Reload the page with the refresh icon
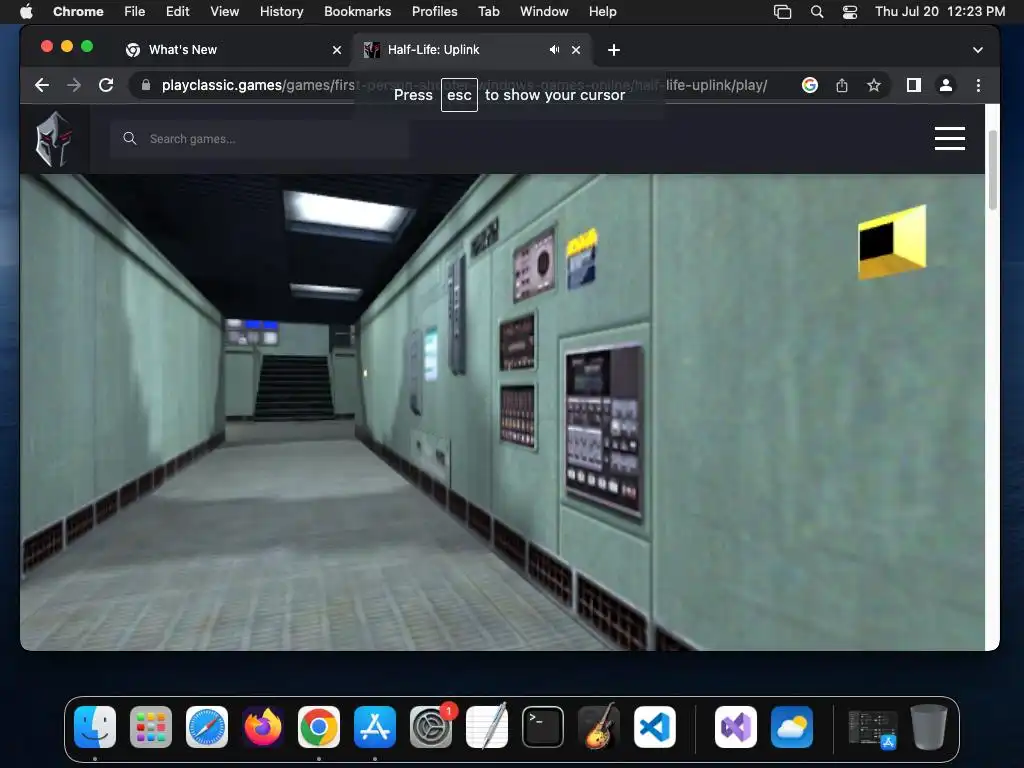The width and height of the screenshot is (1024, 768). [x=106, y=85]
